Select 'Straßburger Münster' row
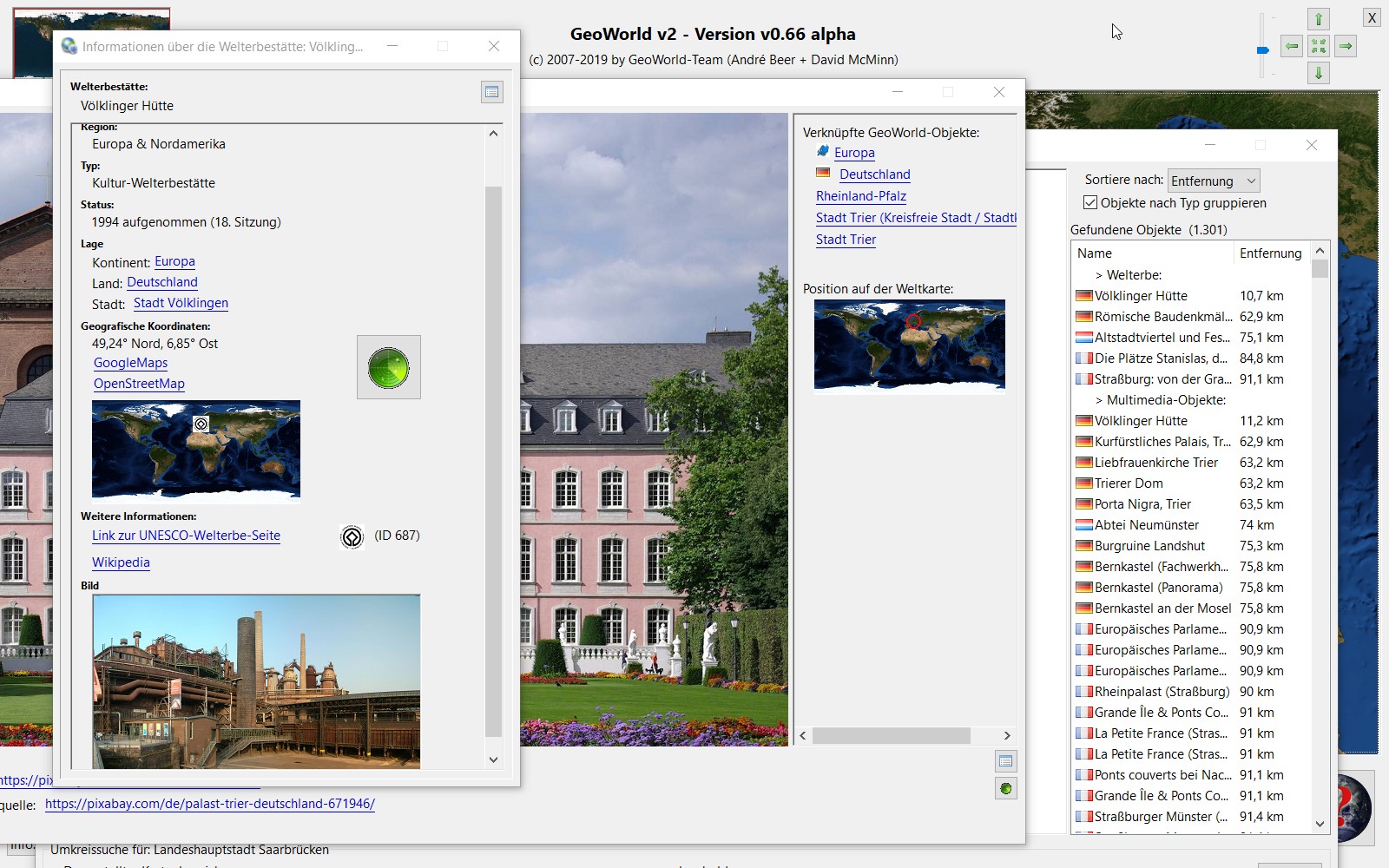Screen dimensions: 1389x868 pos(1191,817)
